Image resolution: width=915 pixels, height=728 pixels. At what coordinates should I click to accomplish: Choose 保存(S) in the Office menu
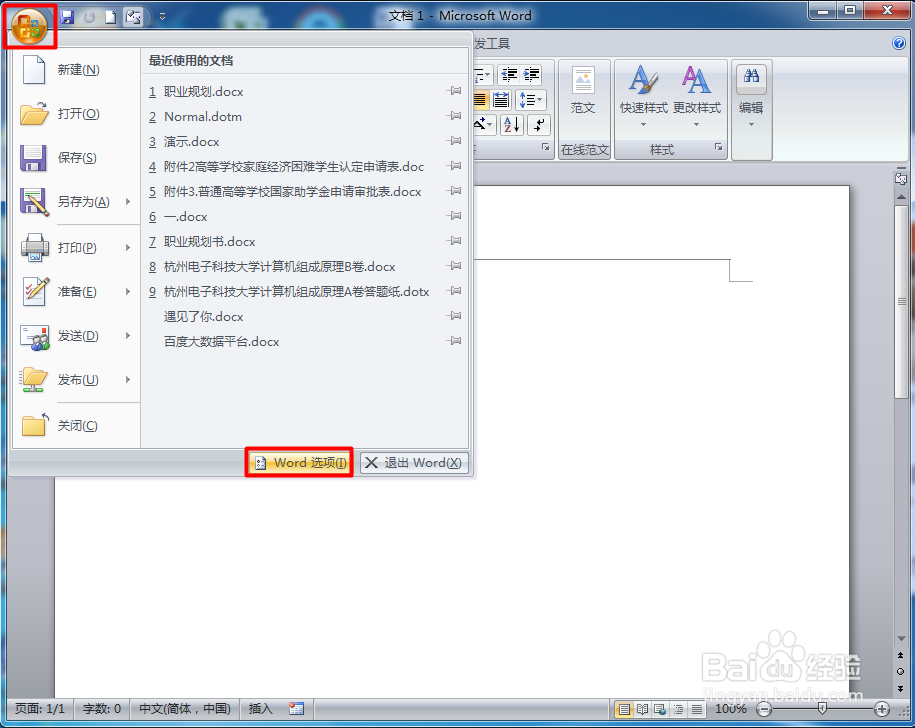[76, 158]
